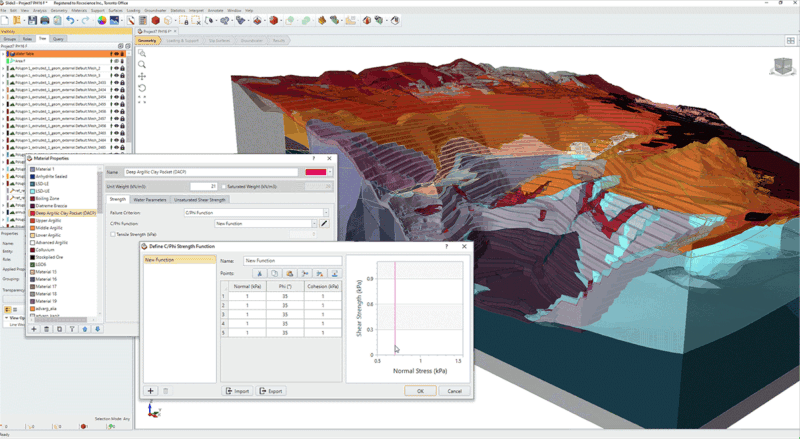The height and width of the screenshot is (439, 800).
Task: Click the red hexagon material icon in the toolbar
Action: coord(156,20)
